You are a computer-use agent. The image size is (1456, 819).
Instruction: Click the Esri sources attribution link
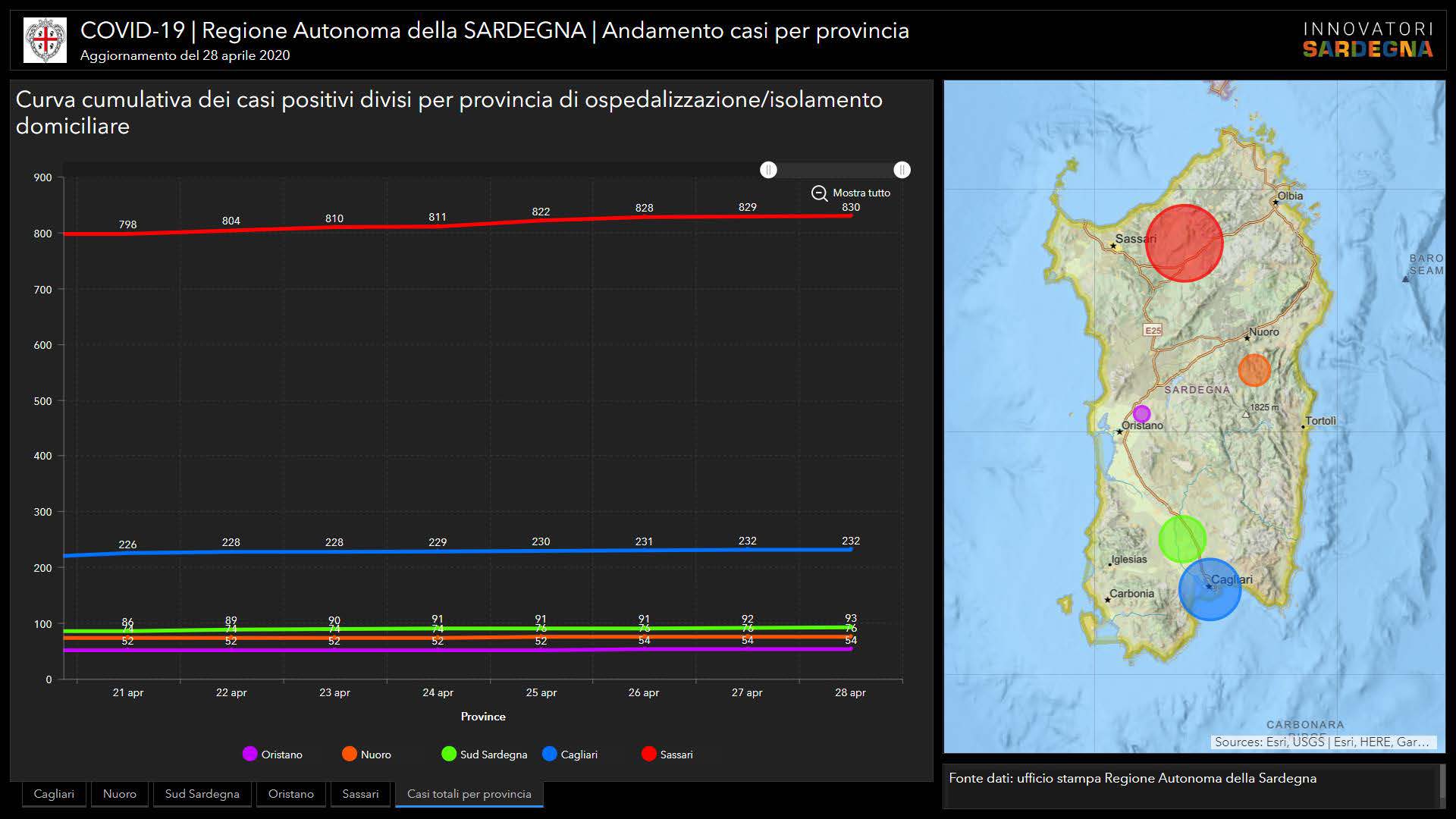1322,742
